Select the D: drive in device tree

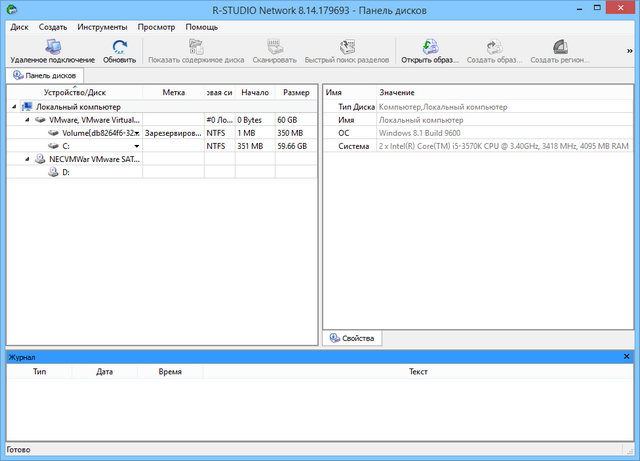[x=66, y=172]
